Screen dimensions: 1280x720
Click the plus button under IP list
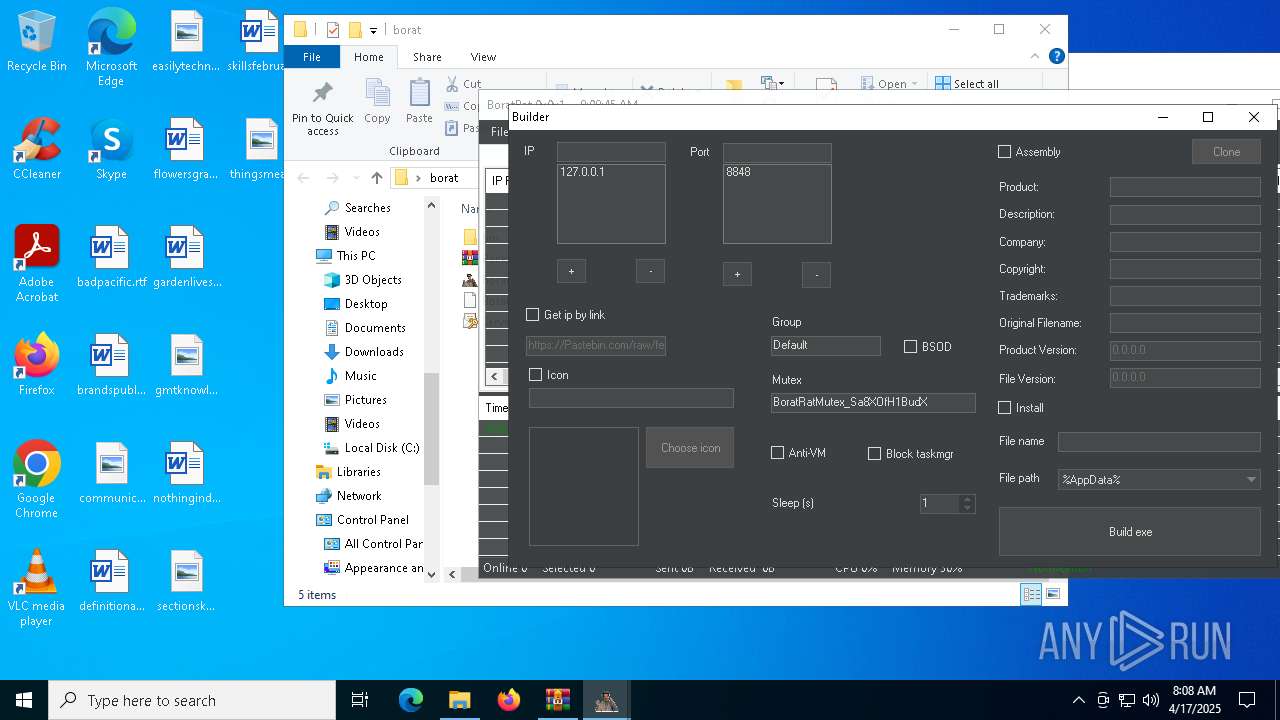tap(571, 271)
